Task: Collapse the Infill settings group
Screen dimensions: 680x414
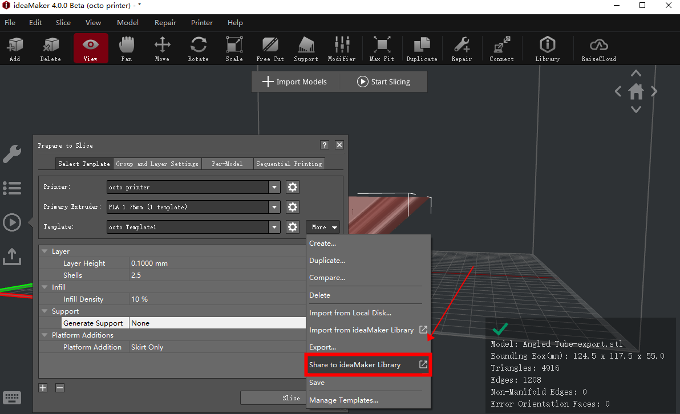Action: click(45, 287)
